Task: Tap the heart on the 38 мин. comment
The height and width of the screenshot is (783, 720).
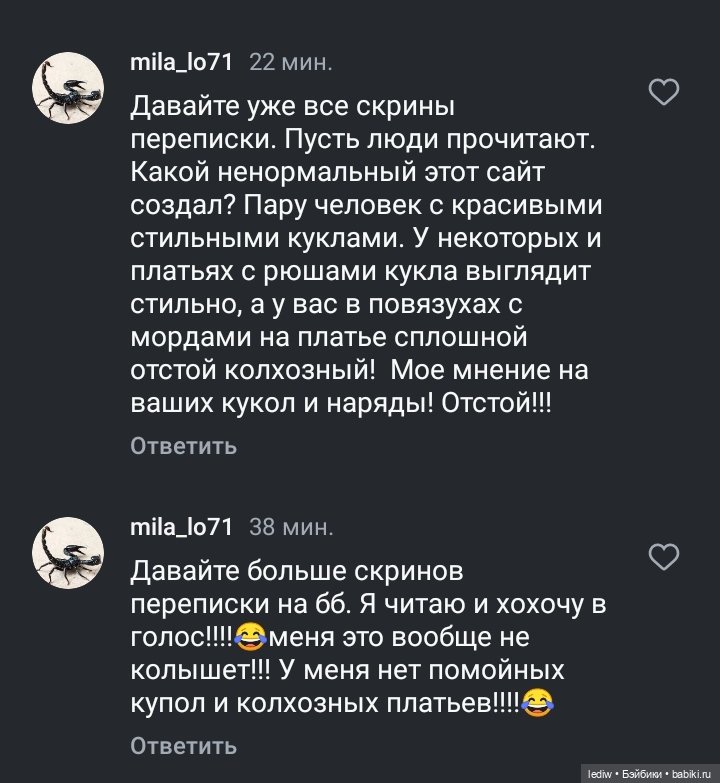Action: coord(664,556)
